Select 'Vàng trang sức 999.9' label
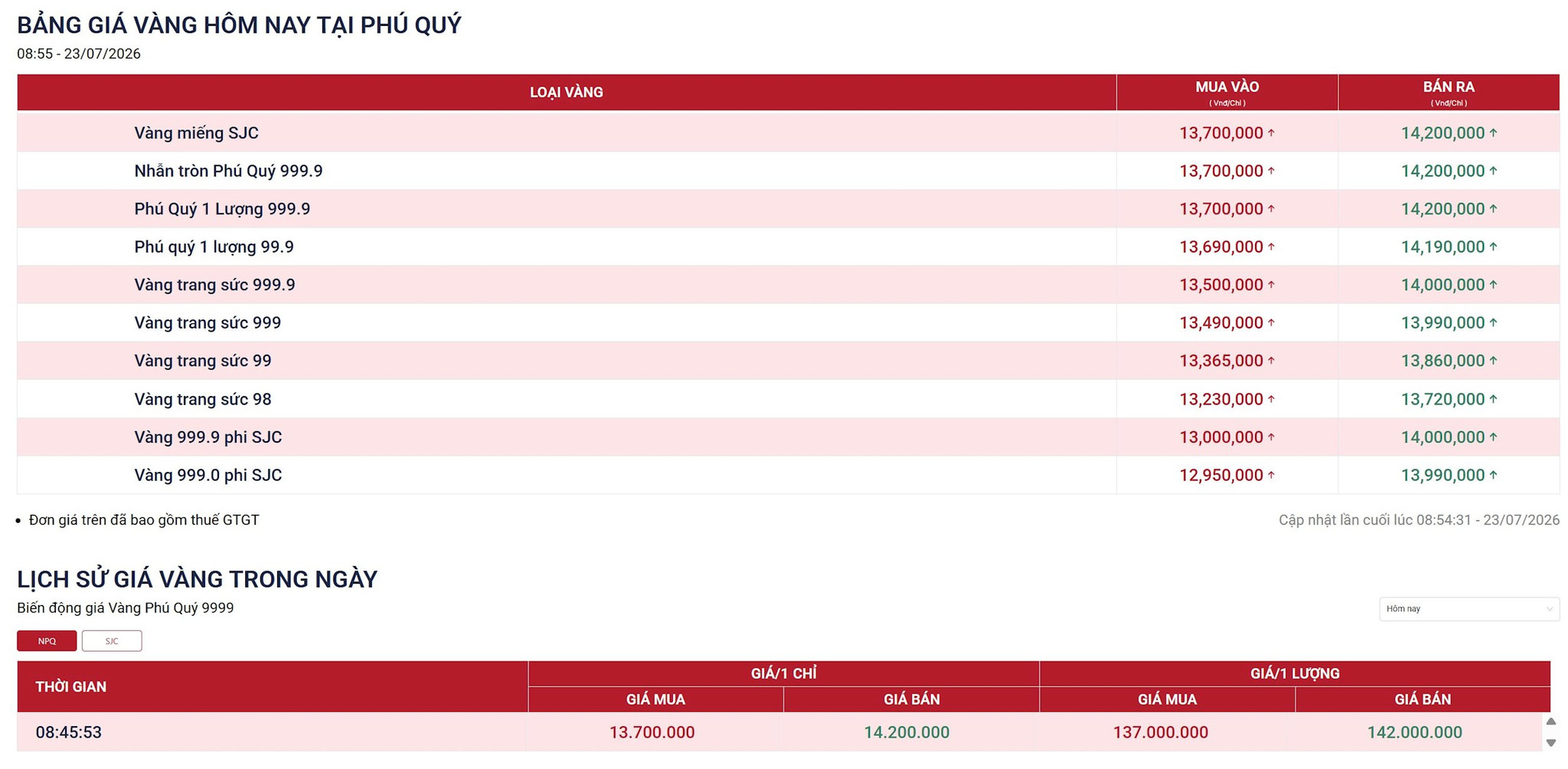Screen dimensions: 1568x769 coord(214,285)
